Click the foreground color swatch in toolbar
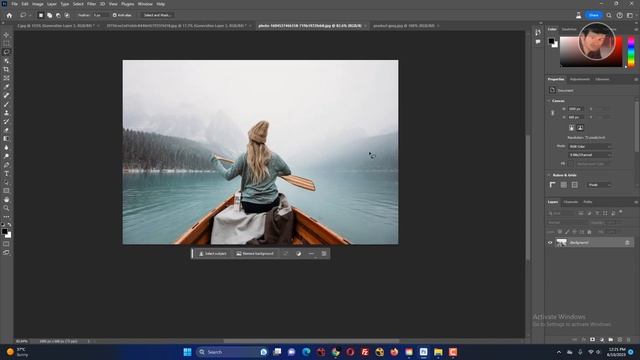Viewport: 640px width, 360px height. 4,231
